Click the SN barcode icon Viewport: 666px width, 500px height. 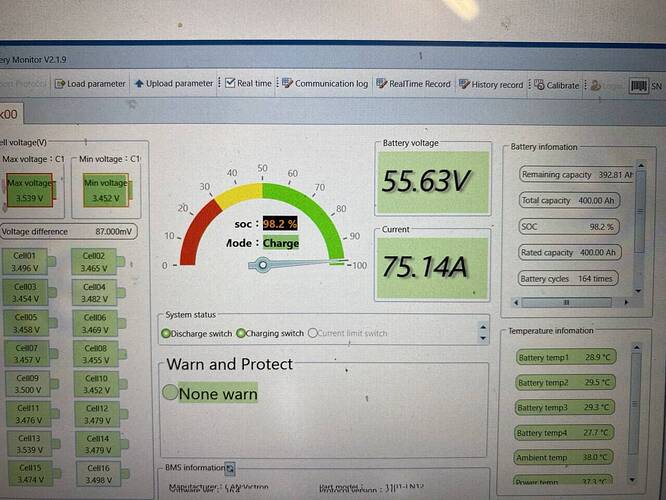pos(638,86)
